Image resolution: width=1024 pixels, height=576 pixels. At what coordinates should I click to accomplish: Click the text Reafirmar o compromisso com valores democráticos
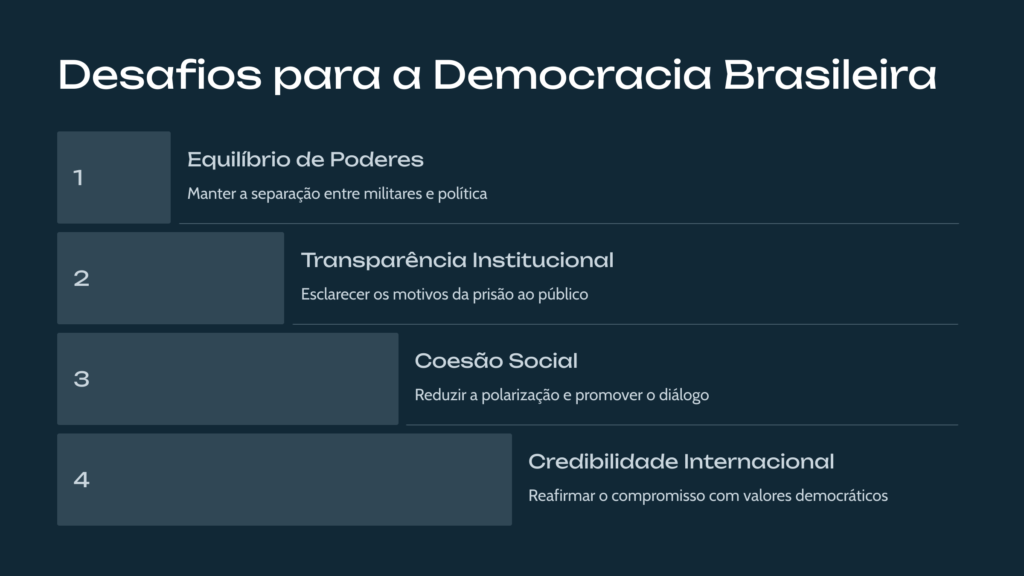708,496
